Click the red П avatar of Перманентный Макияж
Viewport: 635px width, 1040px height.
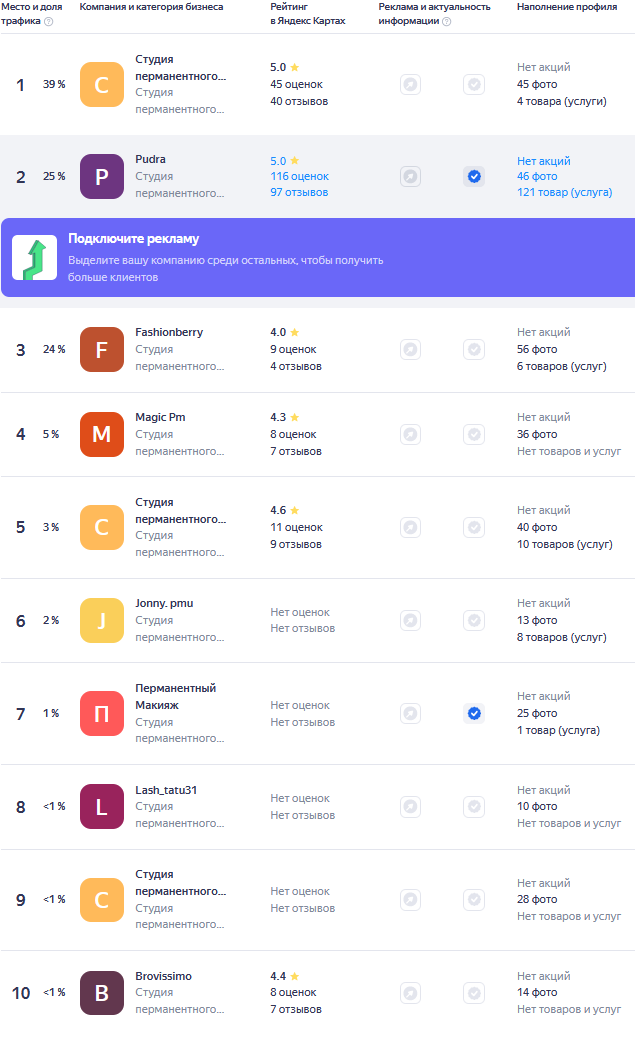click(x=102, y=714)
